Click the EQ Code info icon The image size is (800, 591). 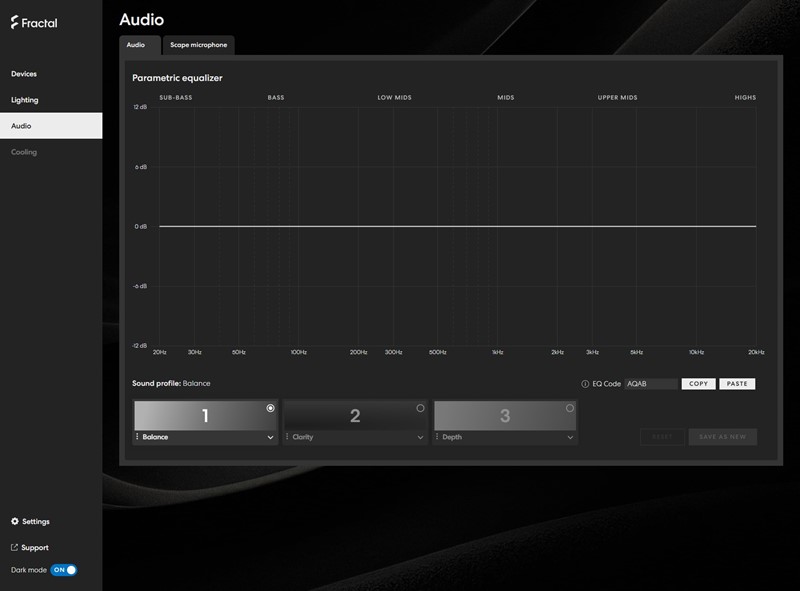[x=585, y=384]
